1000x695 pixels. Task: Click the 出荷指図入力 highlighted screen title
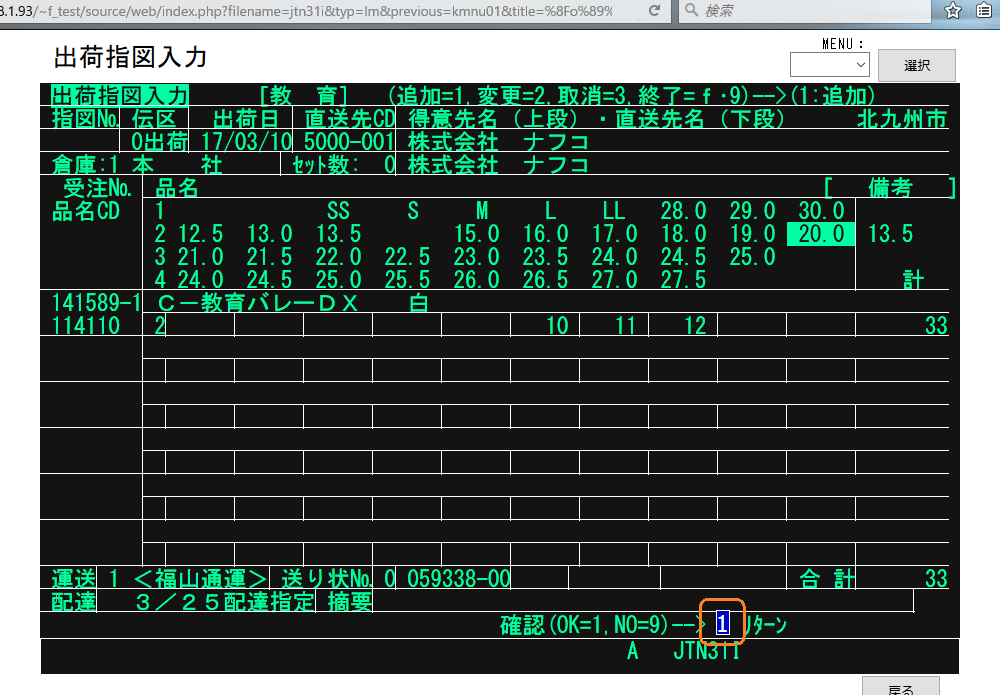click(120, 96)
